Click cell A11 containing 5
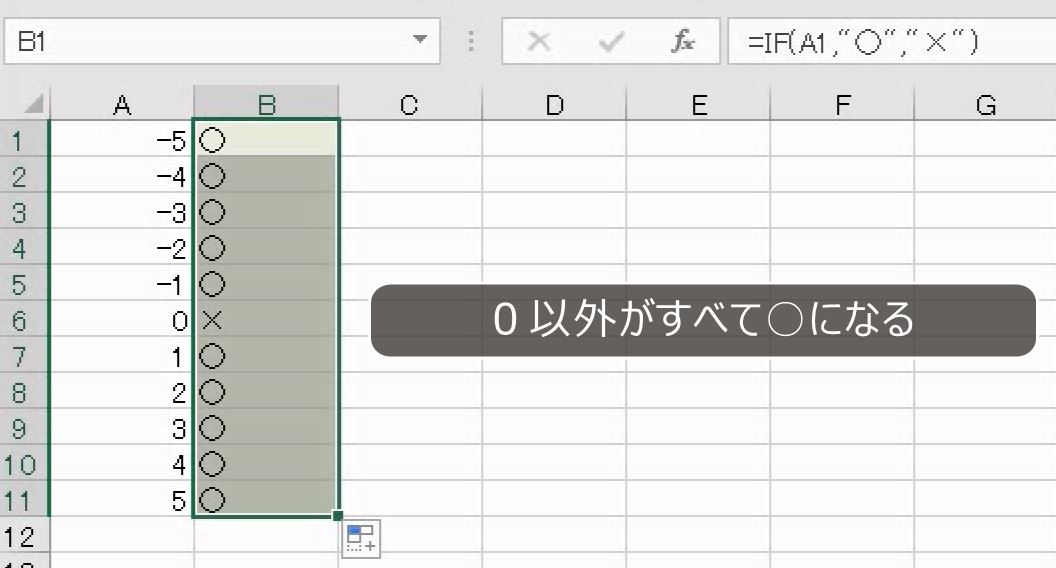 pos(122,499)
